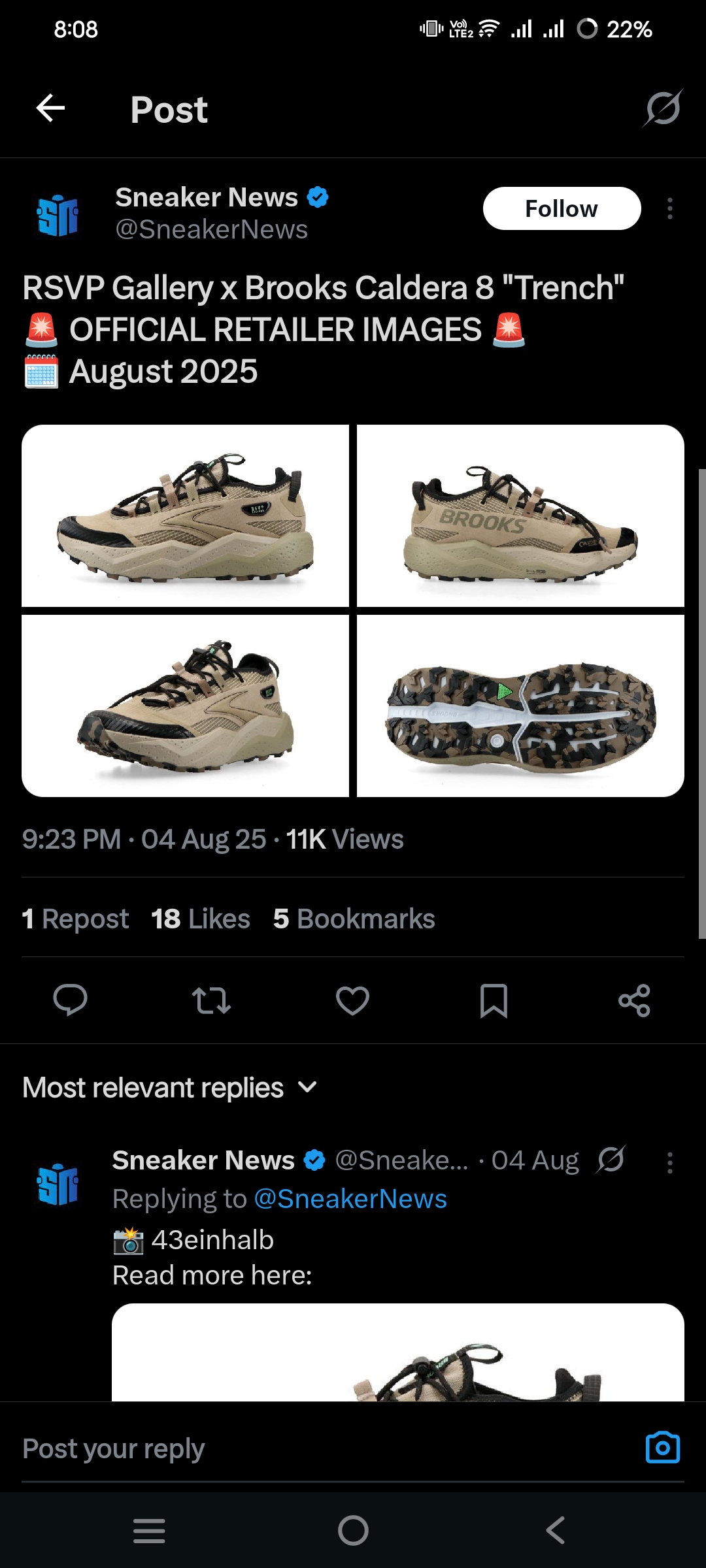Share the post via share icon
706x1568 pixels.
(x=634, y=1000)
